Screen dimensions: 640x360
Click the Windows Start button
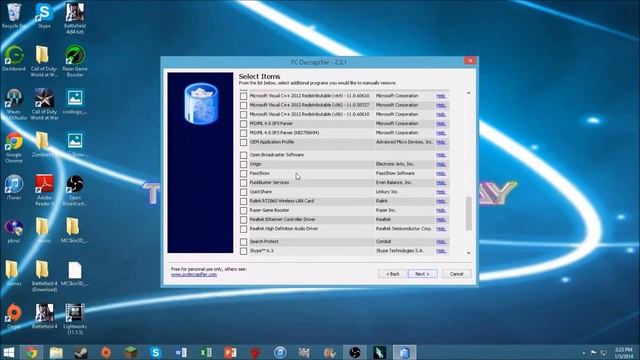[9, 352]
